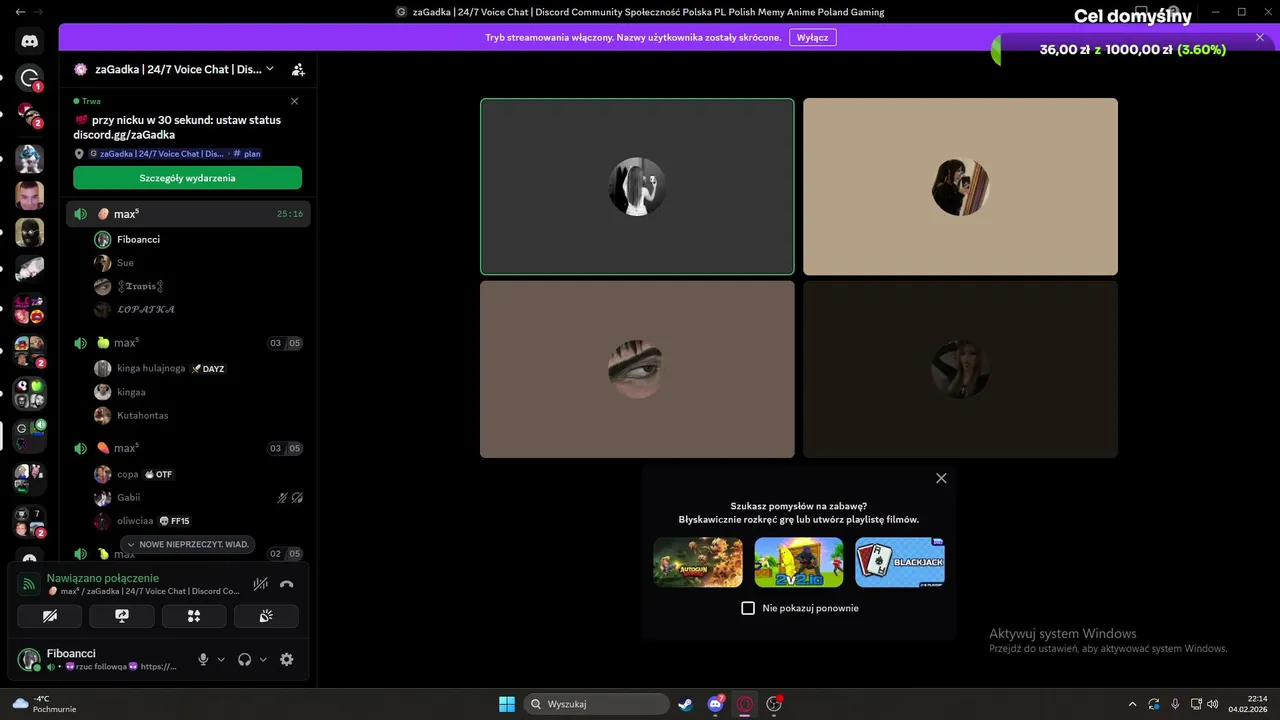Deafen with the headphones icon
Screen dimensions: 1280x720
[244, 659]
